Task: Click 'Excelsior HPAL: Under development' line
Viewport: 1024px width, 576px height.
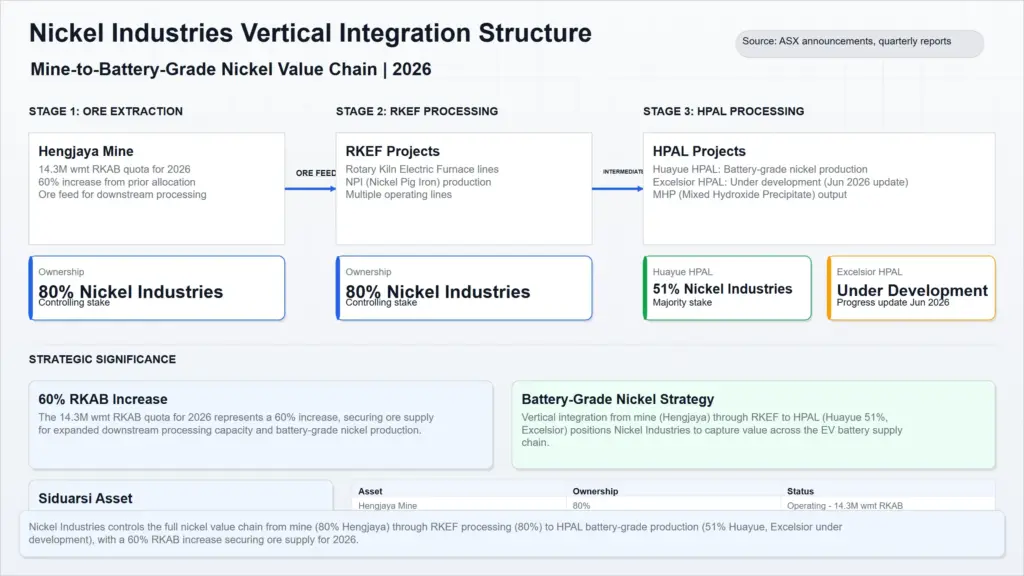Action: pyautogui.click(x=780, y=182)
